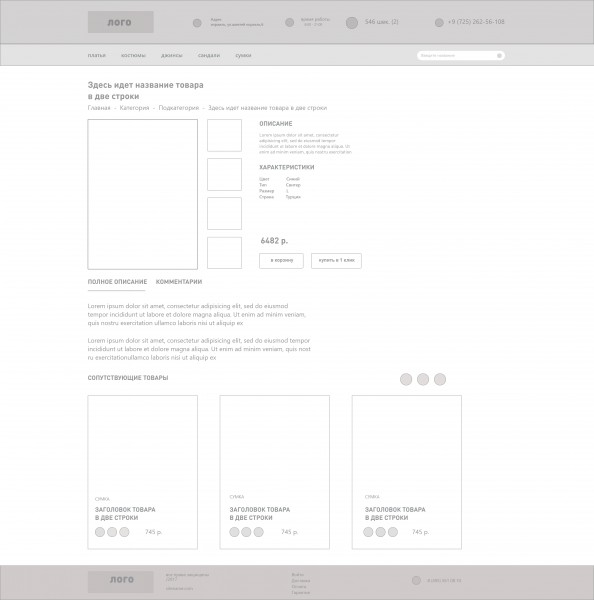
Task: Click the address circle icon in header
Action: tap(197, 23)
